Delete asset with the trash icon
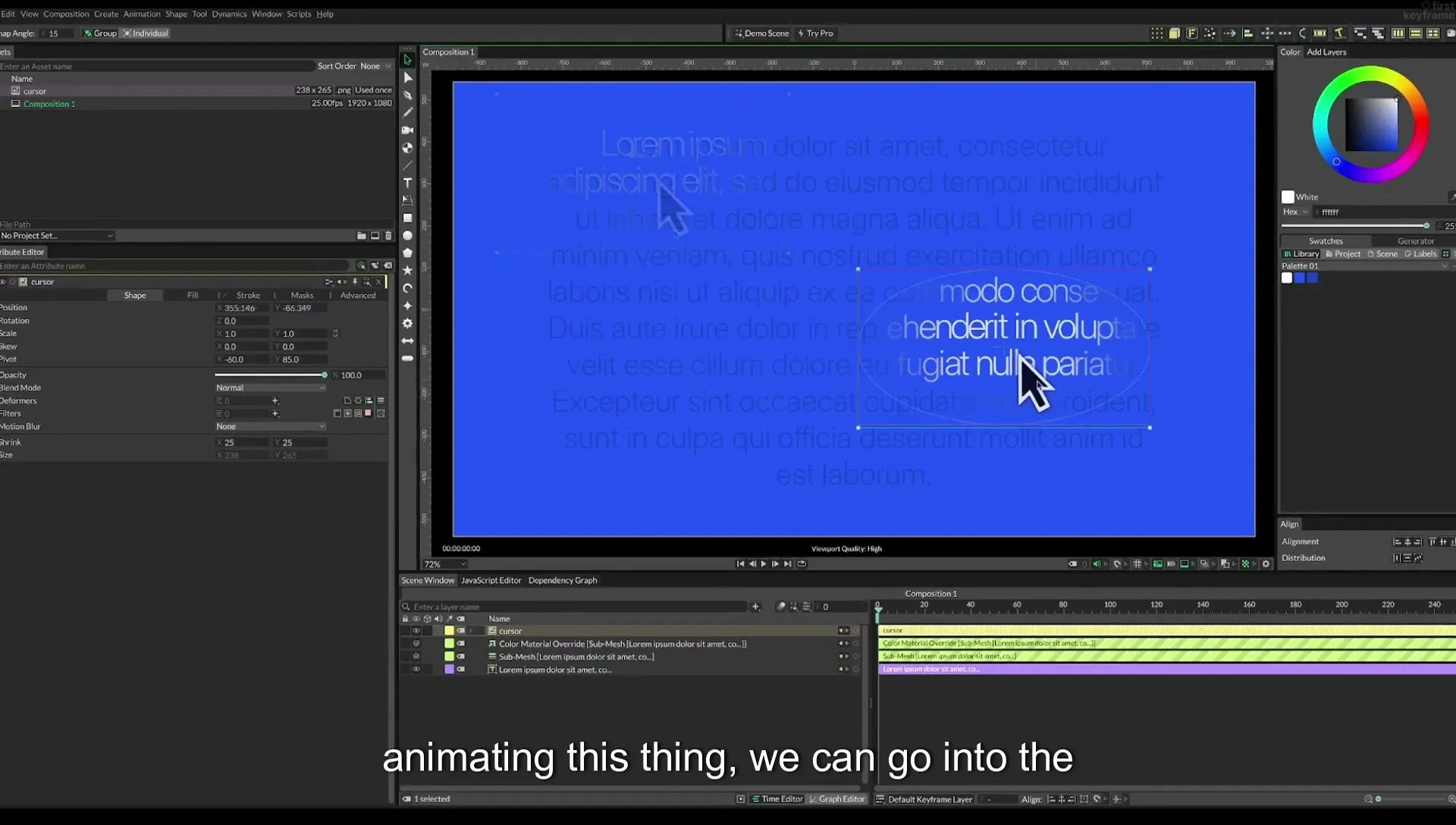1456x825 pixels. point(388,236)
